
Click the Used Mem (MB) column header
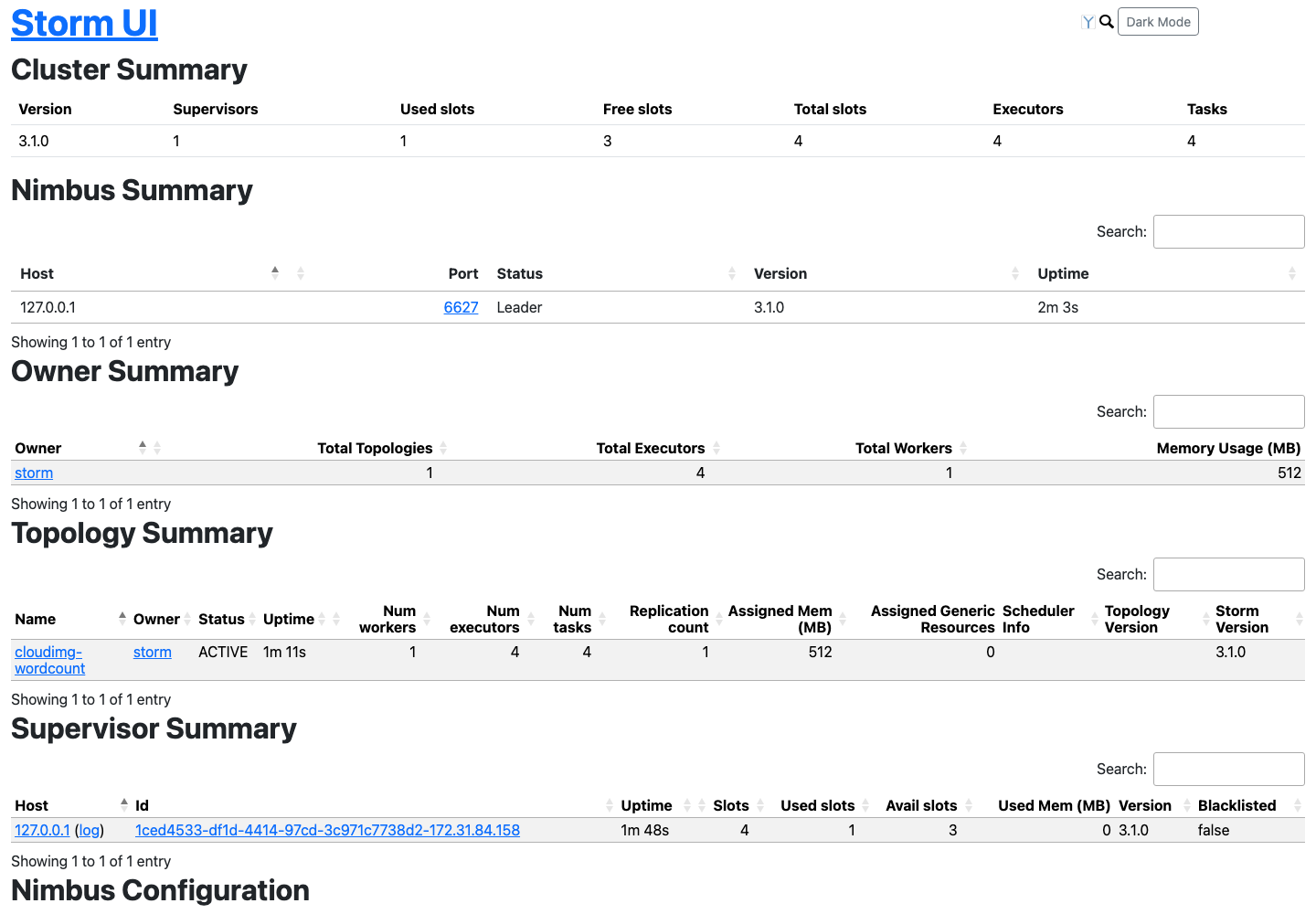click(1055, 805)
